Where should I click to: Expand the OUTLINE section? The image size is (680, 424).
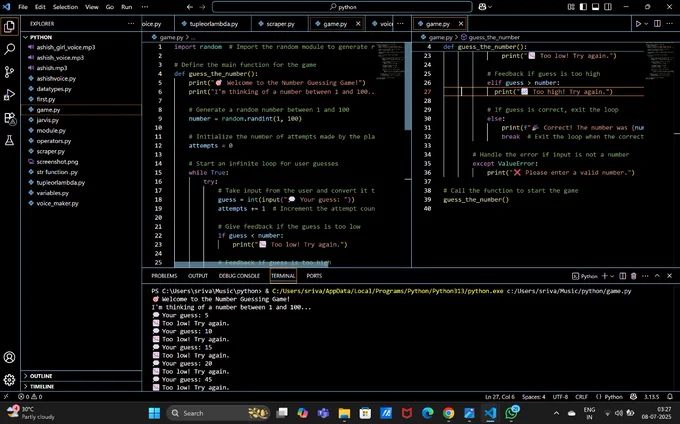(41, 376)
